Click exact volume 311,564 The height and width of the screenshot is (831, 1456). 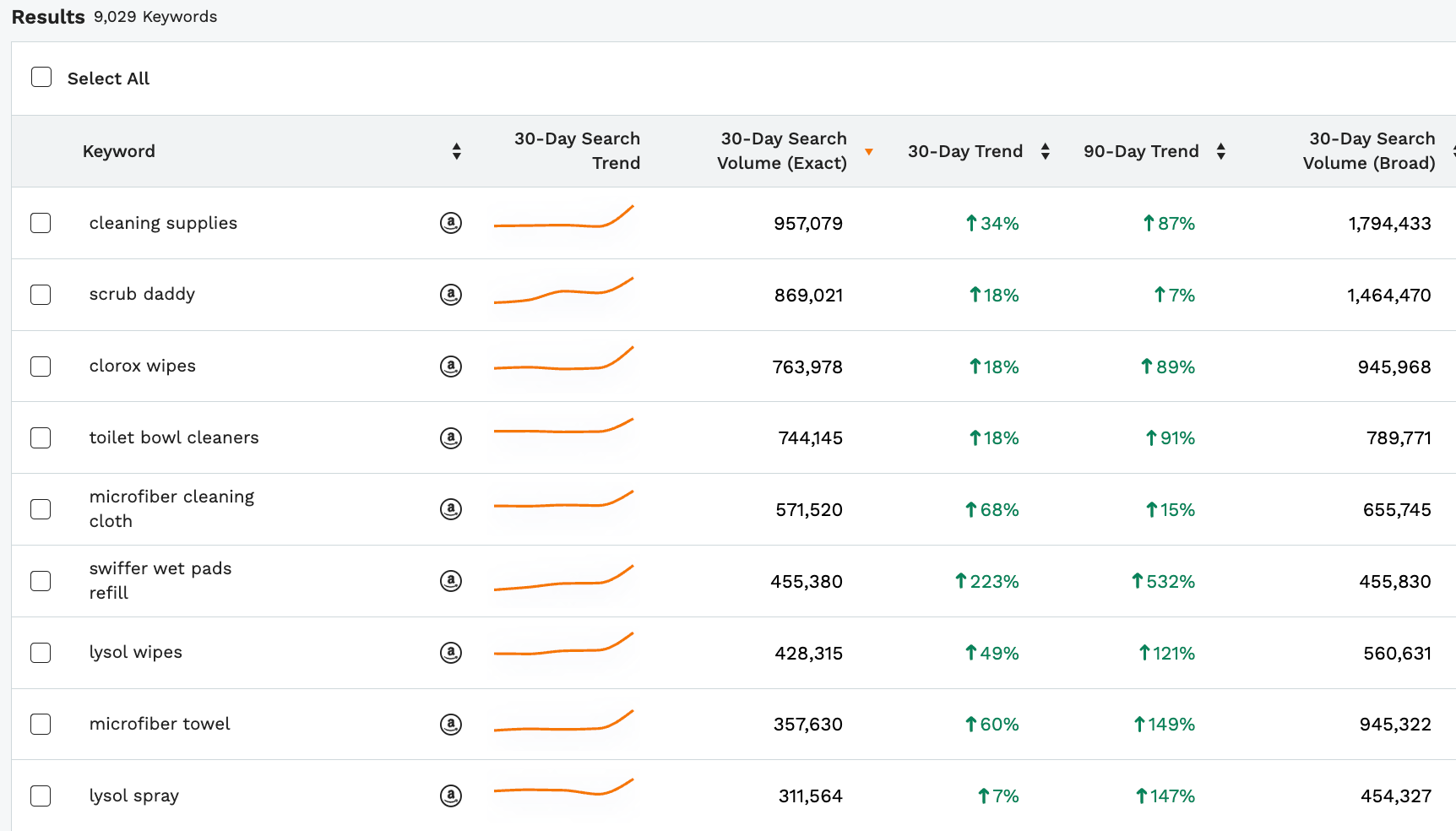[810, 796]
